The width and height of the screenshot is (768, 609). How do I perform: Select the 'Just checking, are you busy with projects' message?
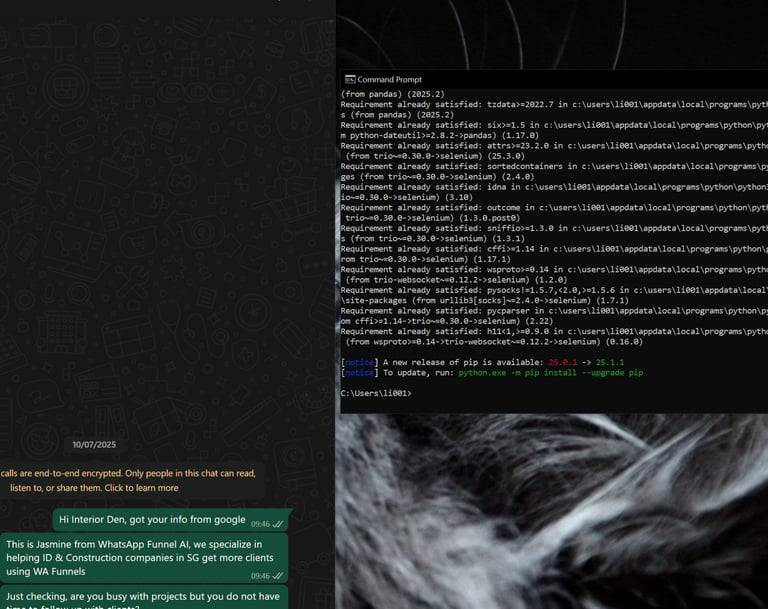pyautogui.click(x=144, y=597)
